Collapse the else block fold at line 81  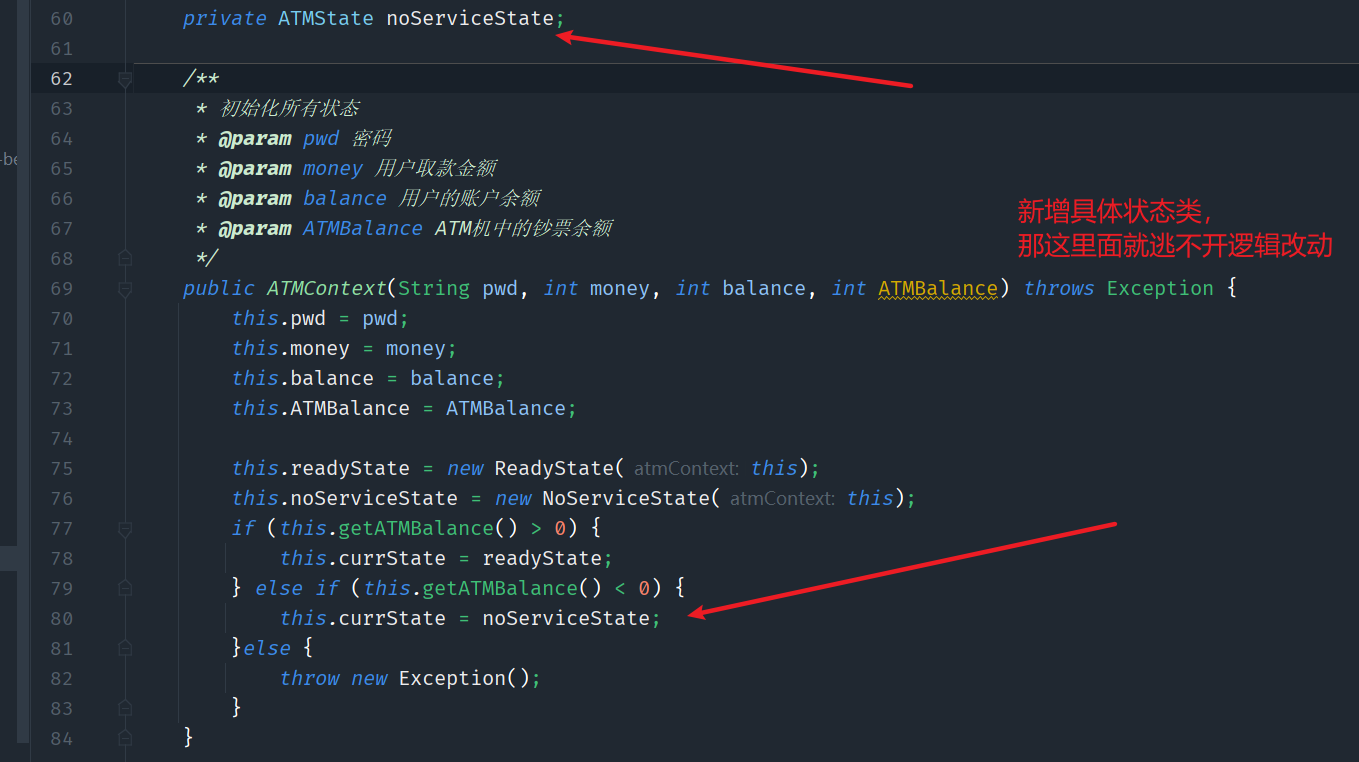[125, 648]
